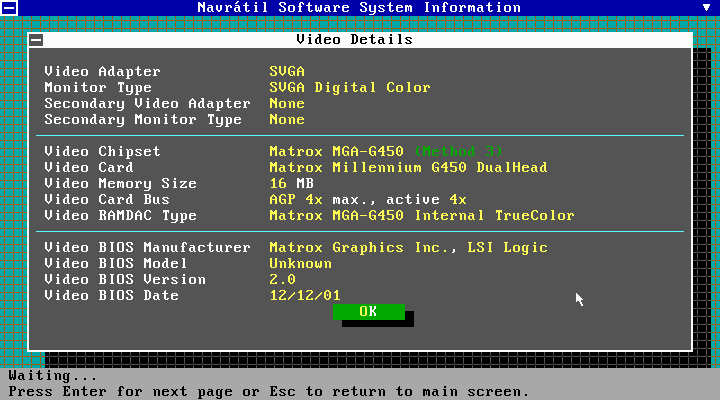Select 'Secondary Monitor Type' label

[143, 120]
